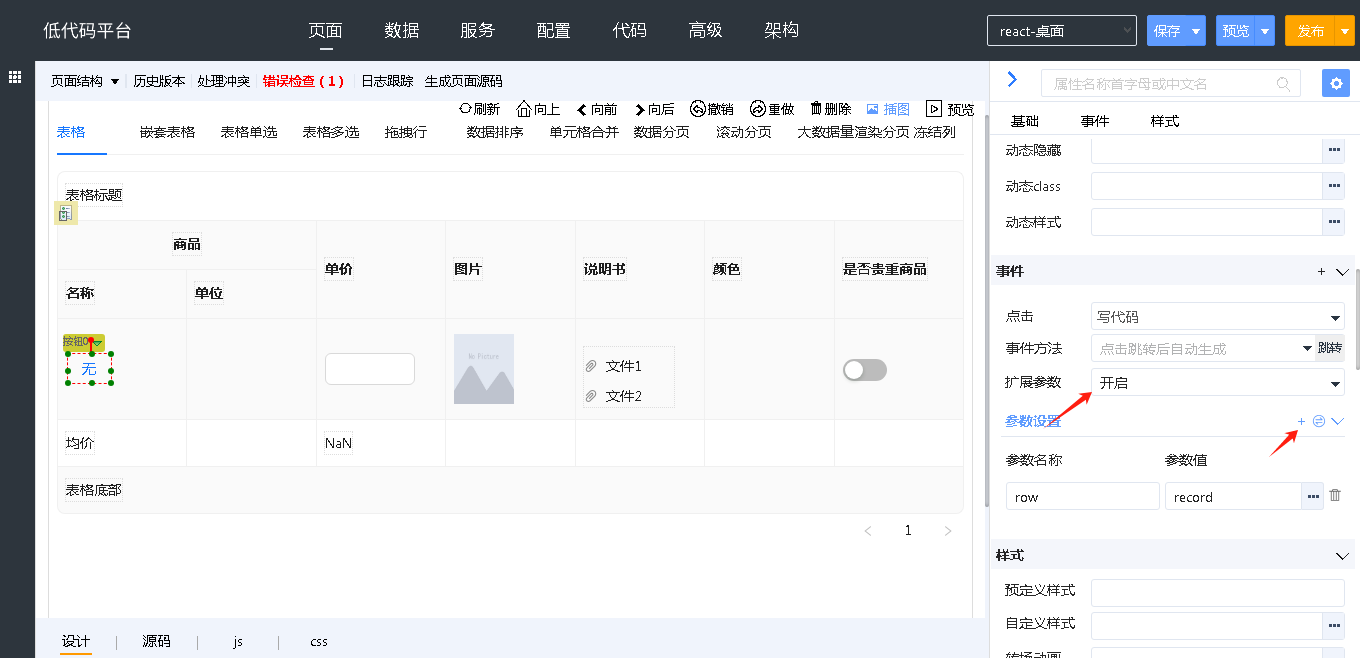Open the 页面 top menu
Image resolution: width=1360 pixels, height=658 pixels.
pos(326,30)
